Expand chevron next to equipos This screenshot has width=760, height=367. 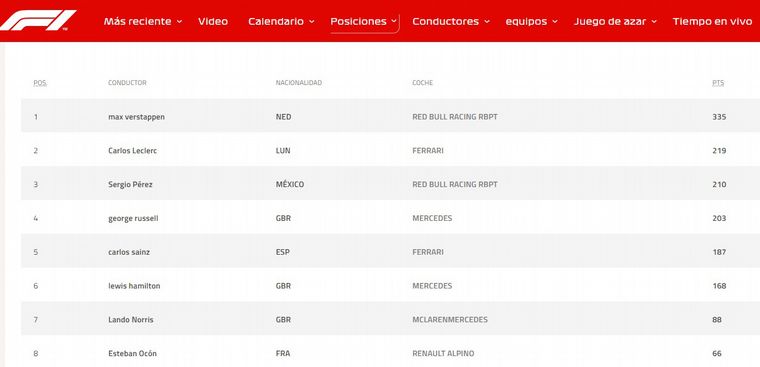(x=555, y=22)
